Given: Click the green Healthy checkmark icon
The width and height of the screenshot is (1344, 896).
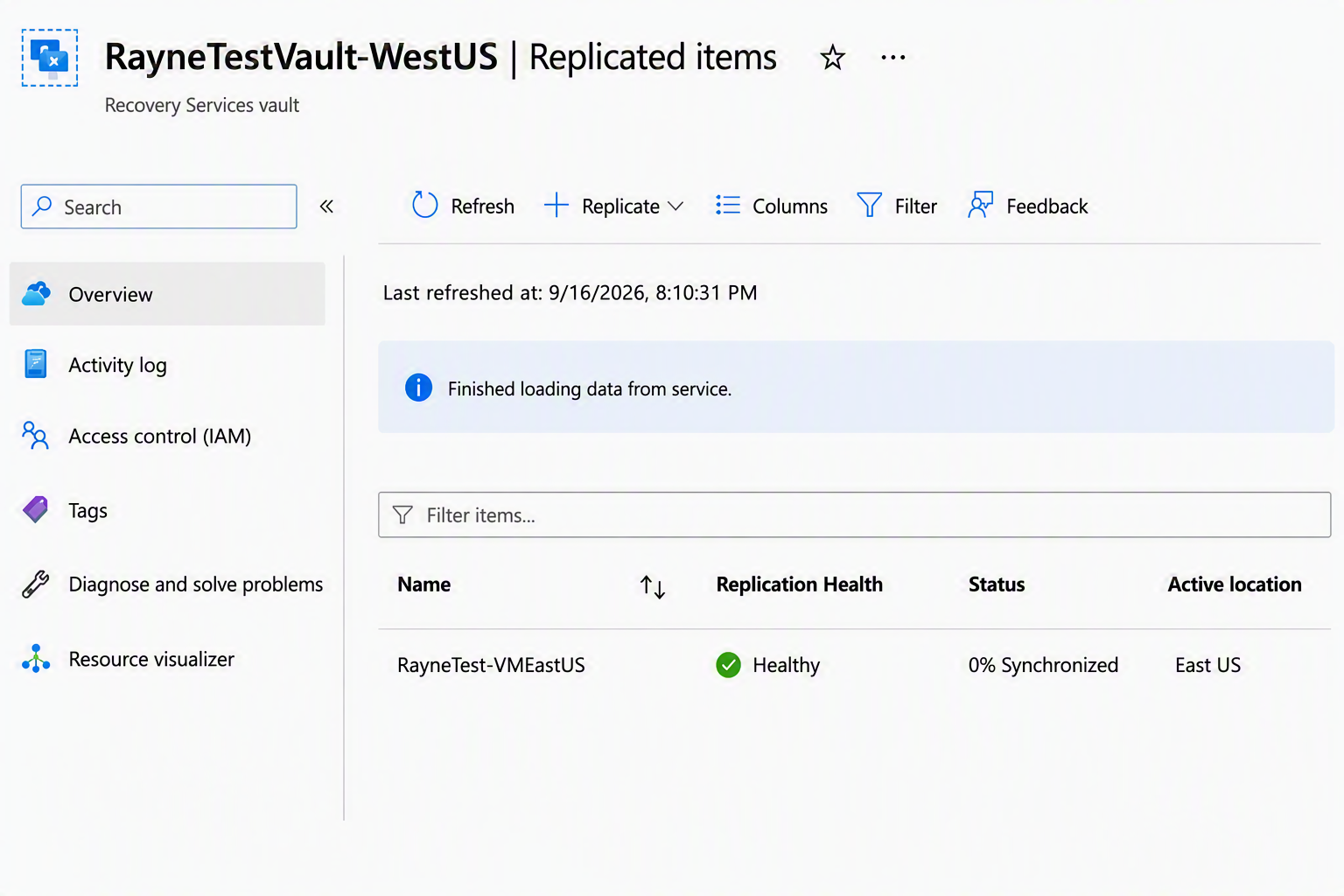Looking at the screenshot, I should tap(728, 665).
